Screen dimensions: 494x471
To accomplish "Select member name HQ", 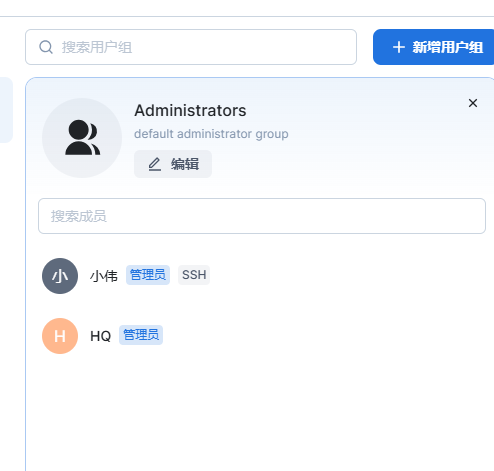I will [100, 336].
